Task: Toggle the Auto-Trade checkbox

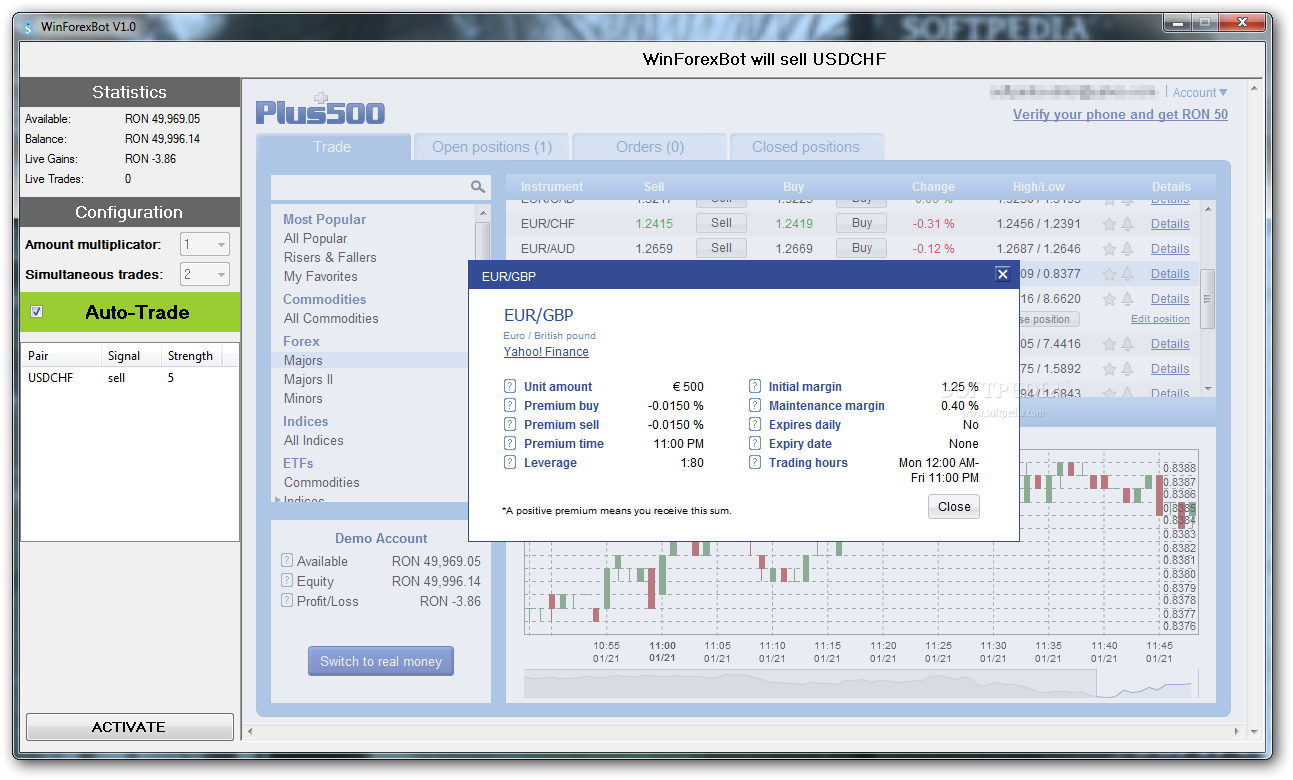Action: point(37,312)
